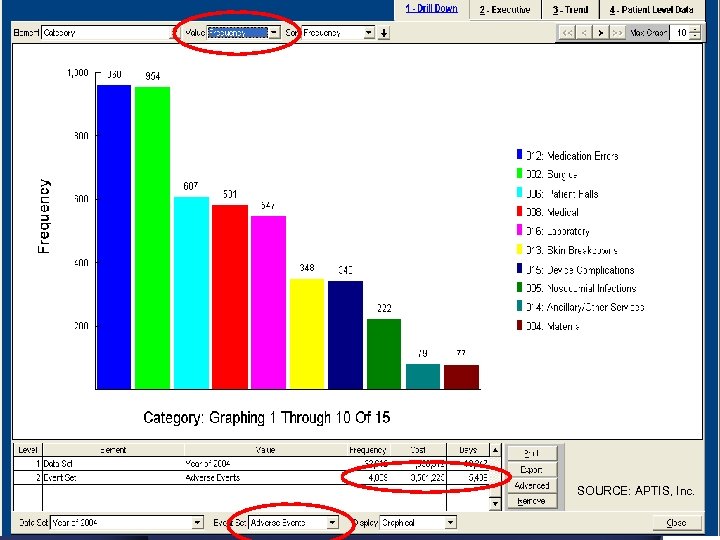The height and width of the screenshot is (540, 720).
Task: Select the blue Medication Errors bar
Action: pyautogui.click(x=114, y=237)
